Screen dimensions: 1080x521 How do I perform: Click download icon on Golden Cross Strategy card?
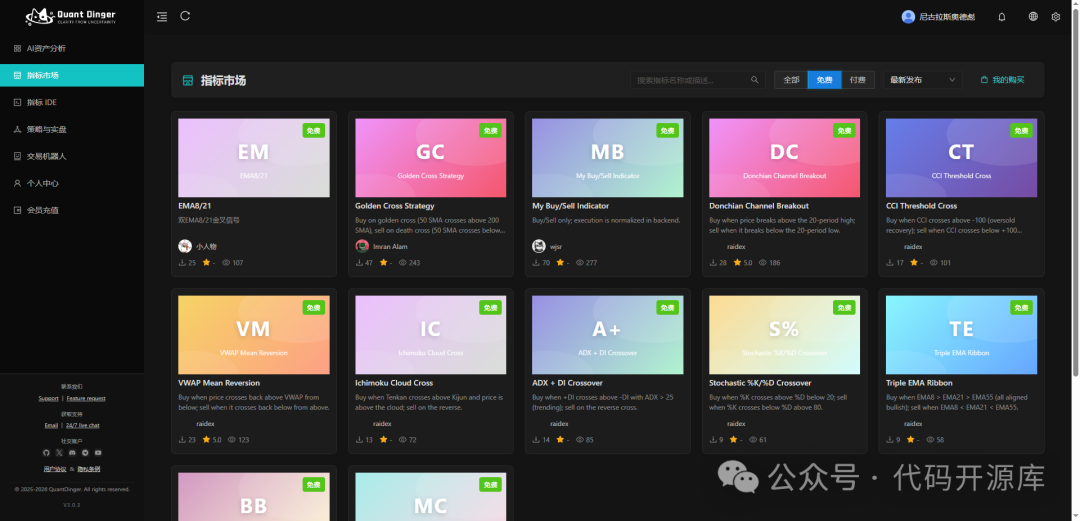[x=359, y=263]
